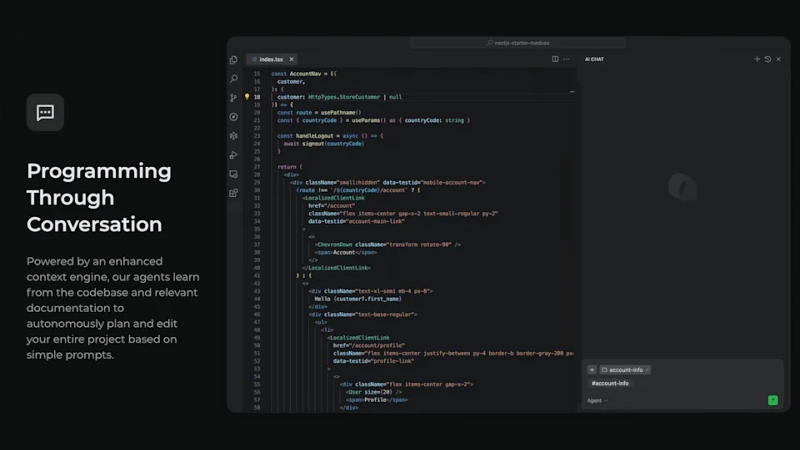
Task: Add context with the plus button in chat input
Action: [x=592, y=369]
